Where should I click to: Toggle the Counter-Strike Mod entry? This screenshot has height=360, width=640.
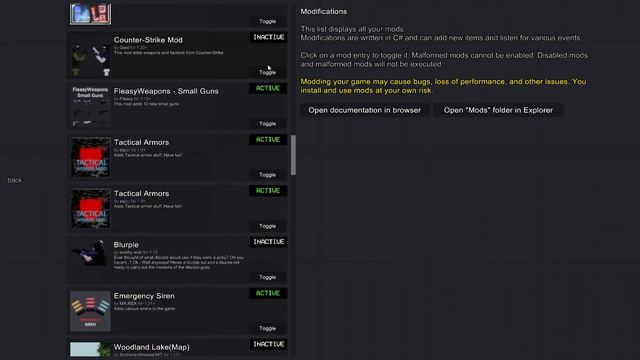click(x=267, y=72)
